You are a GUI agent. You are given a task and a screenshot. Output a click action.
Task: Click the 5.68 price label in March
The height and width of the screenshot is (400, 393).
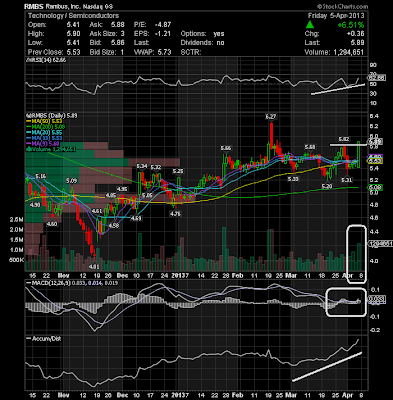click(310, 147)
